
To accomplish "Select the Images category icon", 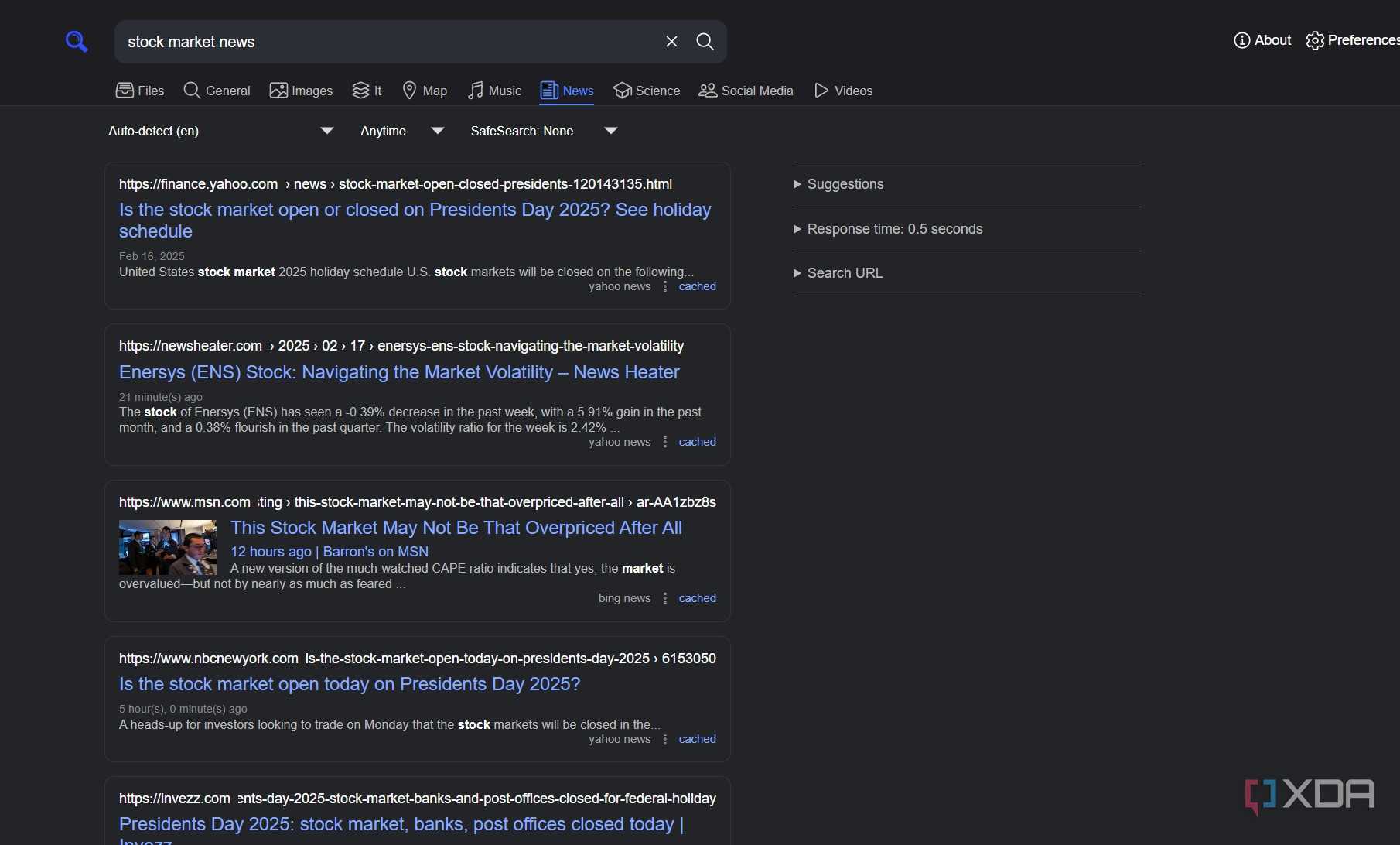I will pyautogui.click(x=278, y=91).
